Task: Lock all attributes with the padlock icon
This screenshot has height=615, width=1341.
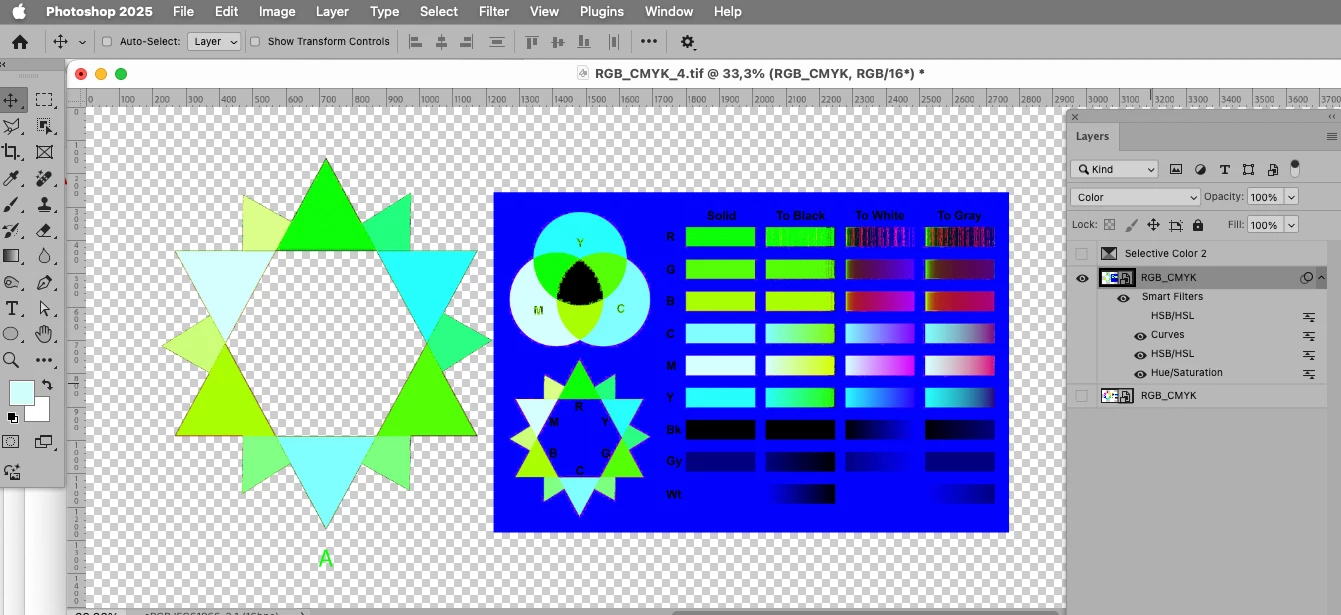Action: pos(1198,225)
